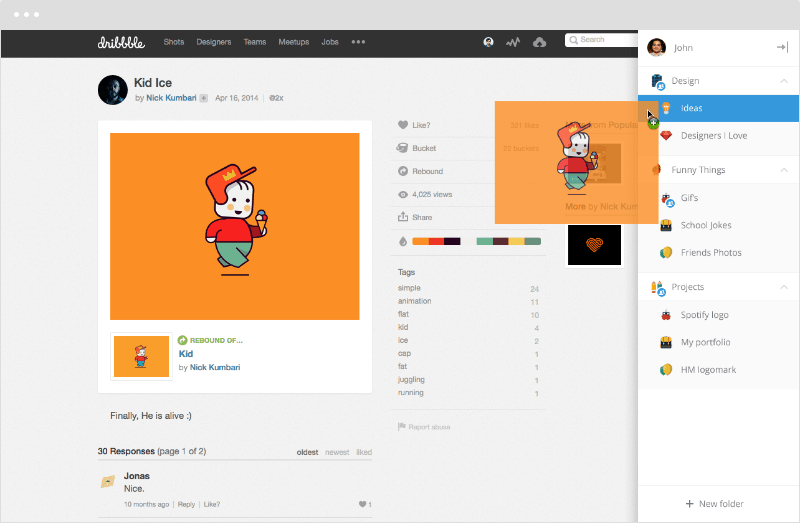Open the rebound Kid thumbnail
The image size is (800, 523).
[141, 356]
